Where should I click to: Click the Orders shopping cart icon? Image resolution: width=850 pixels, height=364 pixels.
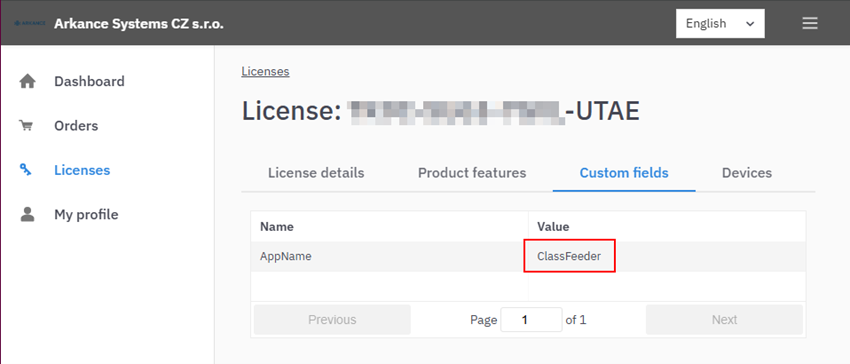coord(26,126)
